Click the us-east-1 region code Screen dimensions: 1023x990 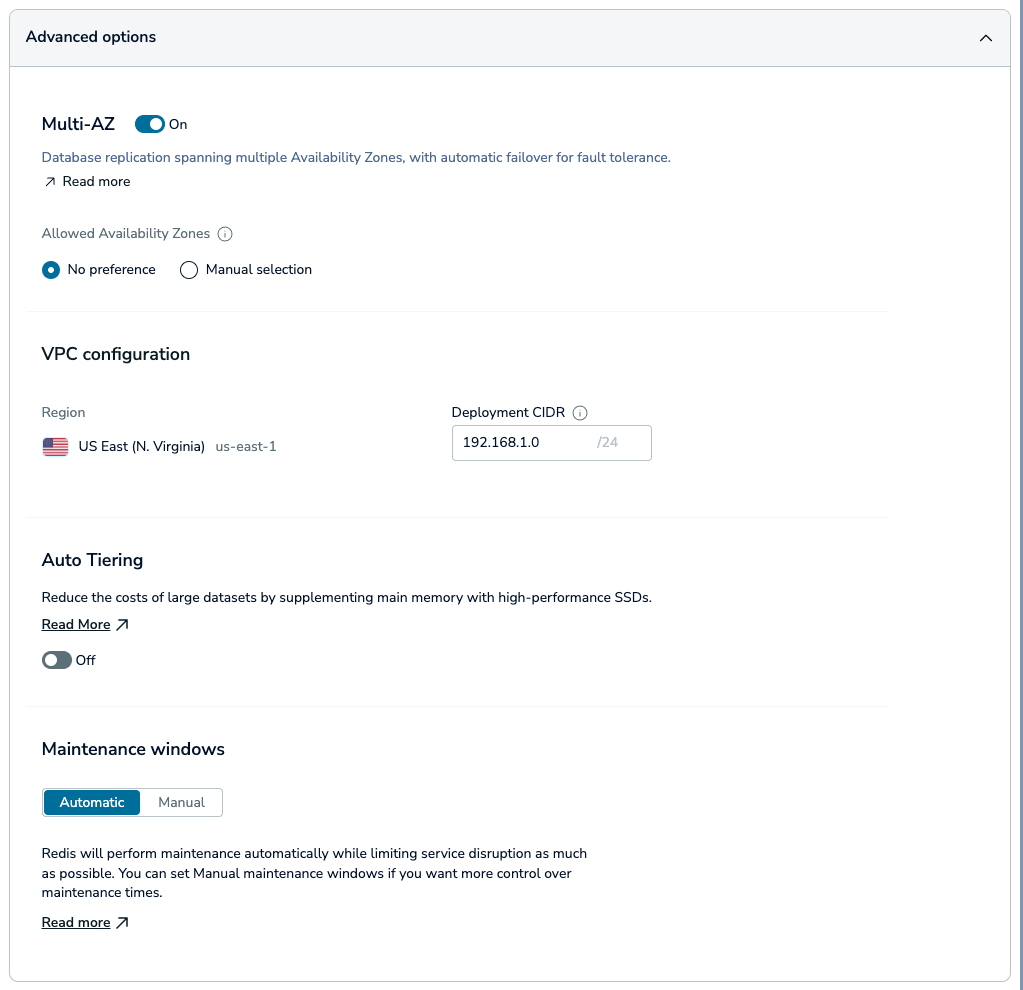click(246, 446)
